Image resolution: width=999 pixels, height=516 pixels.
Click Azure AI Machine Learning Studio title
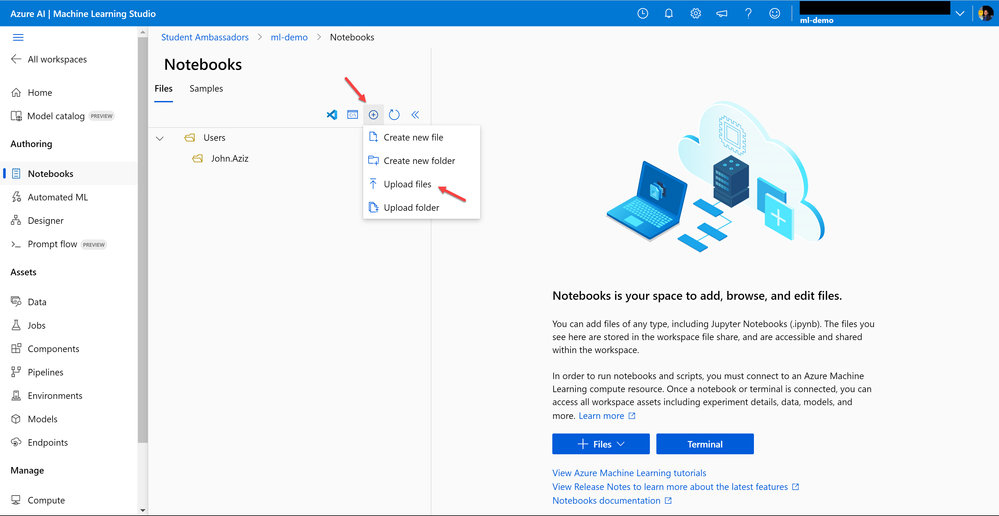click(x=83, y=13)
